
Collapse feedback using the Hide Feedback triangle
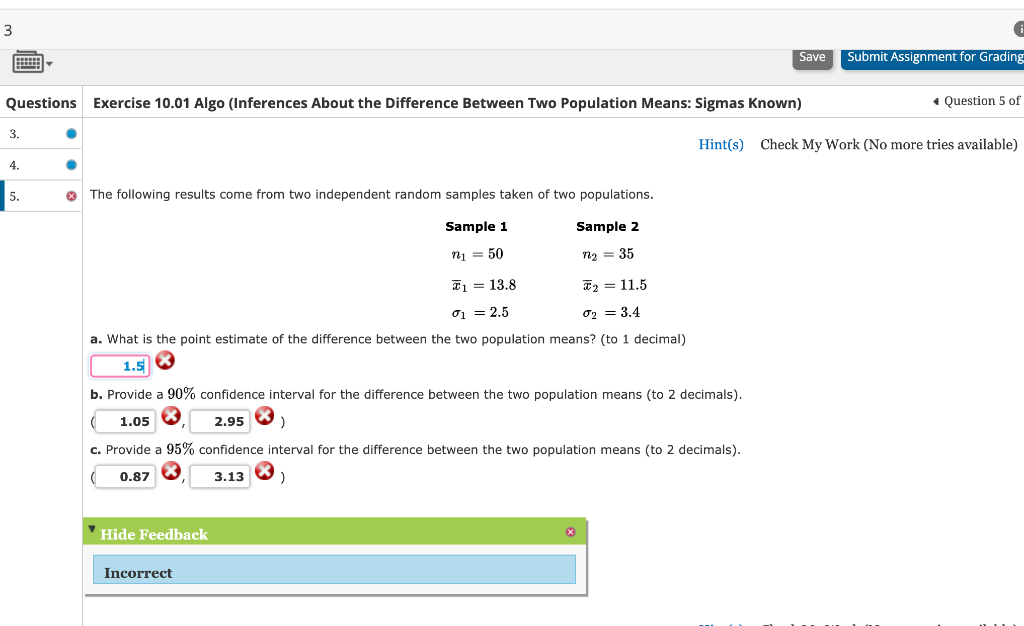[x=93, y=531]
